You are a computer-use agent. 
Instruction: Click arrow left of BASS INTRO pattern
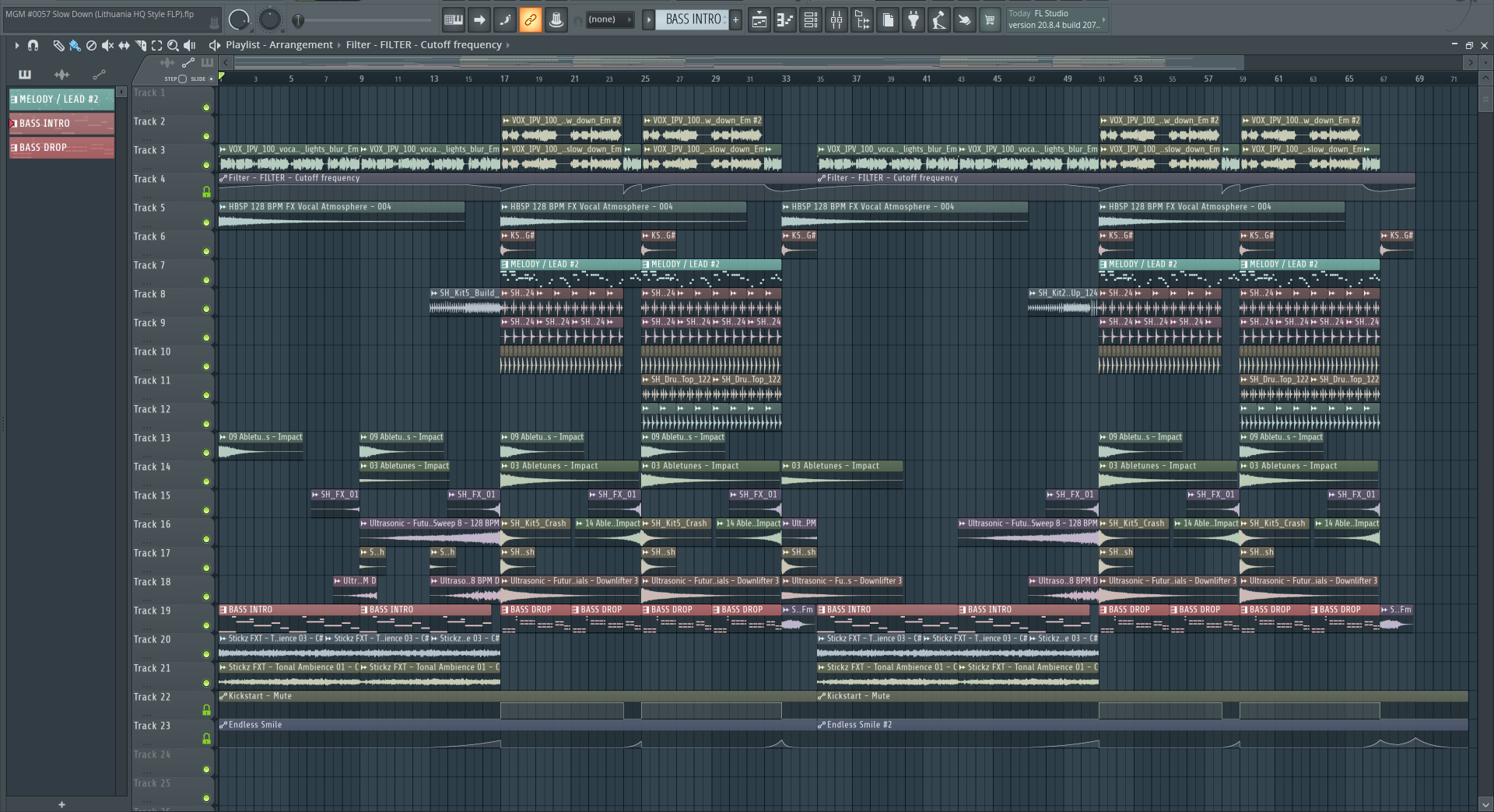pyautogui.click(x=648, y=19)
